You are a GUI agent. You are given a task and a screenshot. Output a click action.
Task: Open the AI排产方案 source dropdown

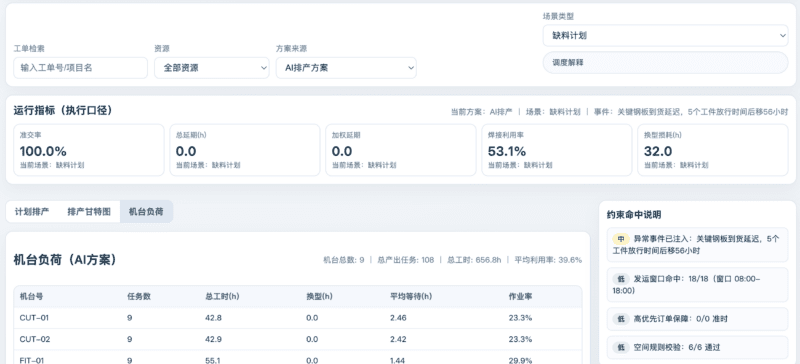coord(346,67)
